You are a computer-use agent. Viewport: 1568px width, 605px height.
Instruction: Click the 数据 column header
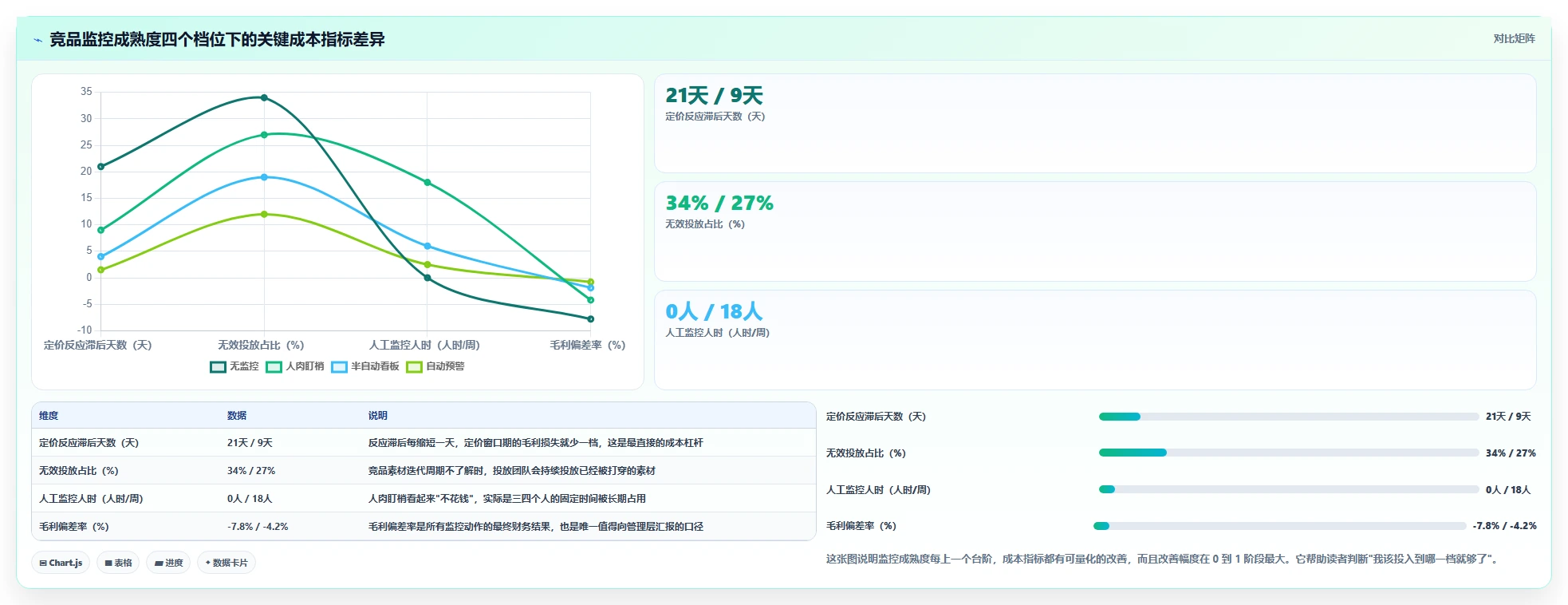(x=237, y=416)
